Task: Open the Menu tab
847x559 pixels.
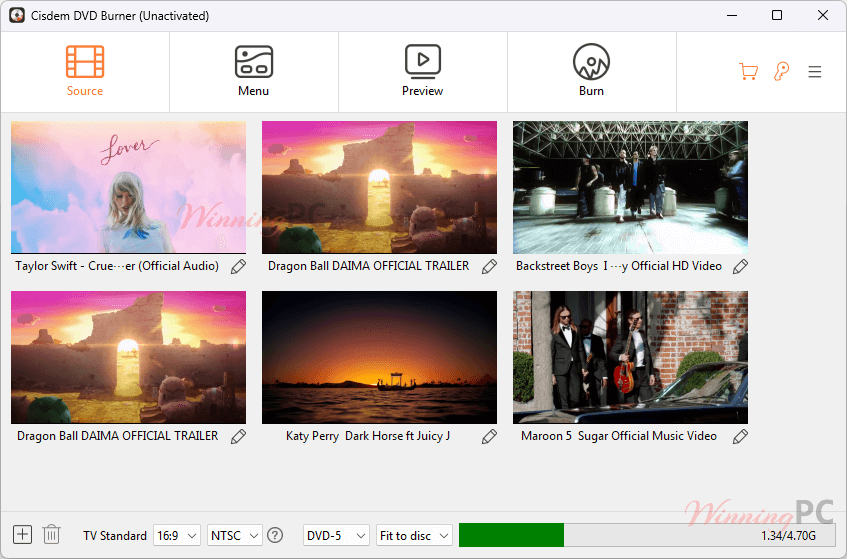Action: [x=253, y=71]
